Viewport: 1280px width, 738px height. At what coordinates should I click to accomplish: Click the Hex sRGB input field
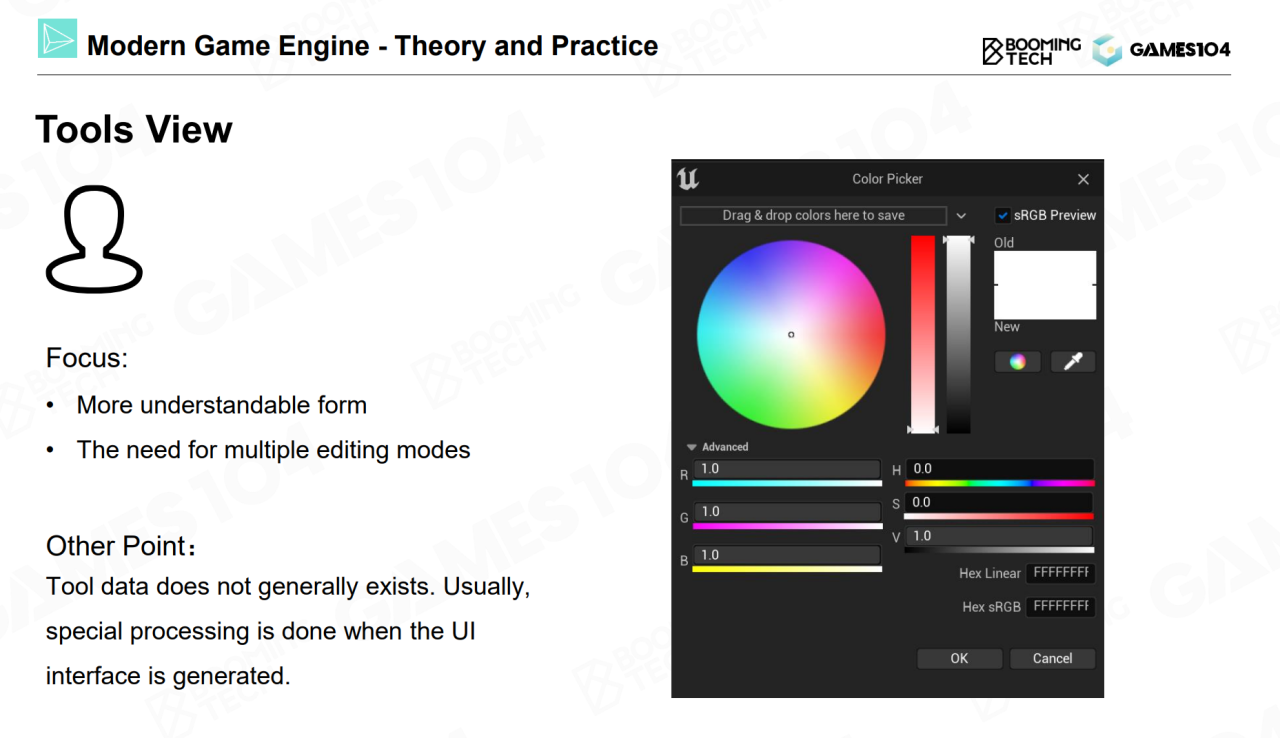coord(1060,606)
